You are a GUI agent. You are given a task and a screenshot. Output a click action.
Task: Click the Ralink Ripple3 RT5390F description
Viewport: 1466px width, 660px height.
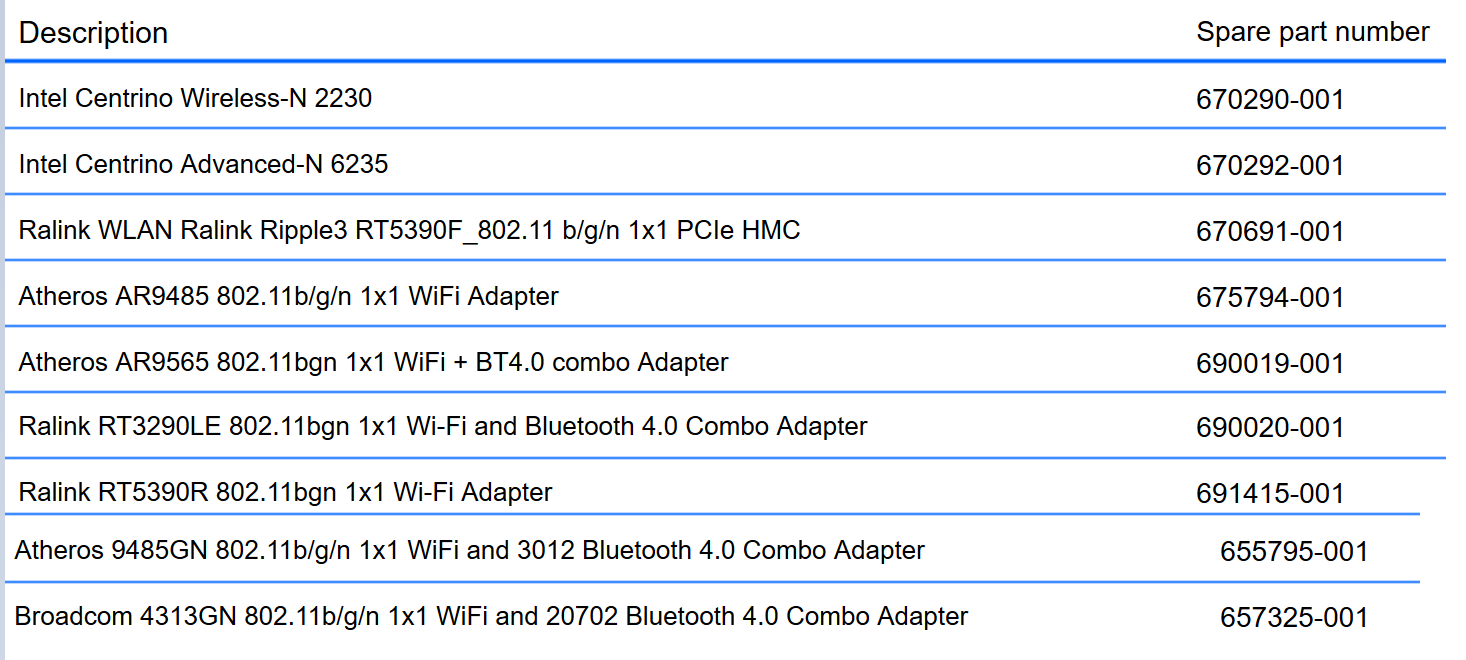click(409, 231)
